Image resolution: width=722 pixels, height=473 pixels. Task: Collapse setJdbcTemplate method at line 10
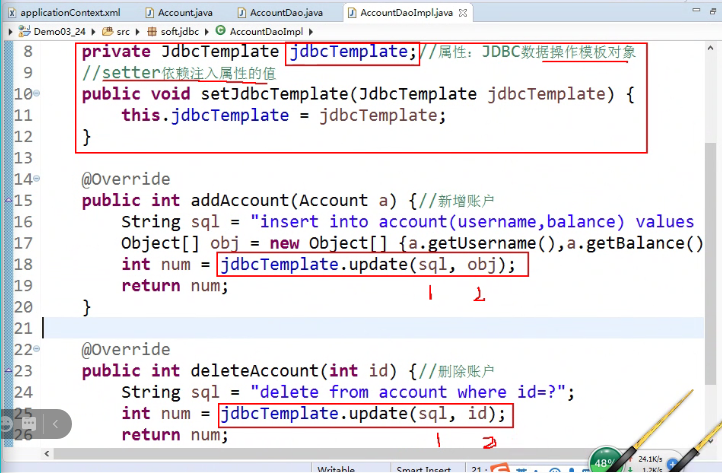[x=36, y=93]
